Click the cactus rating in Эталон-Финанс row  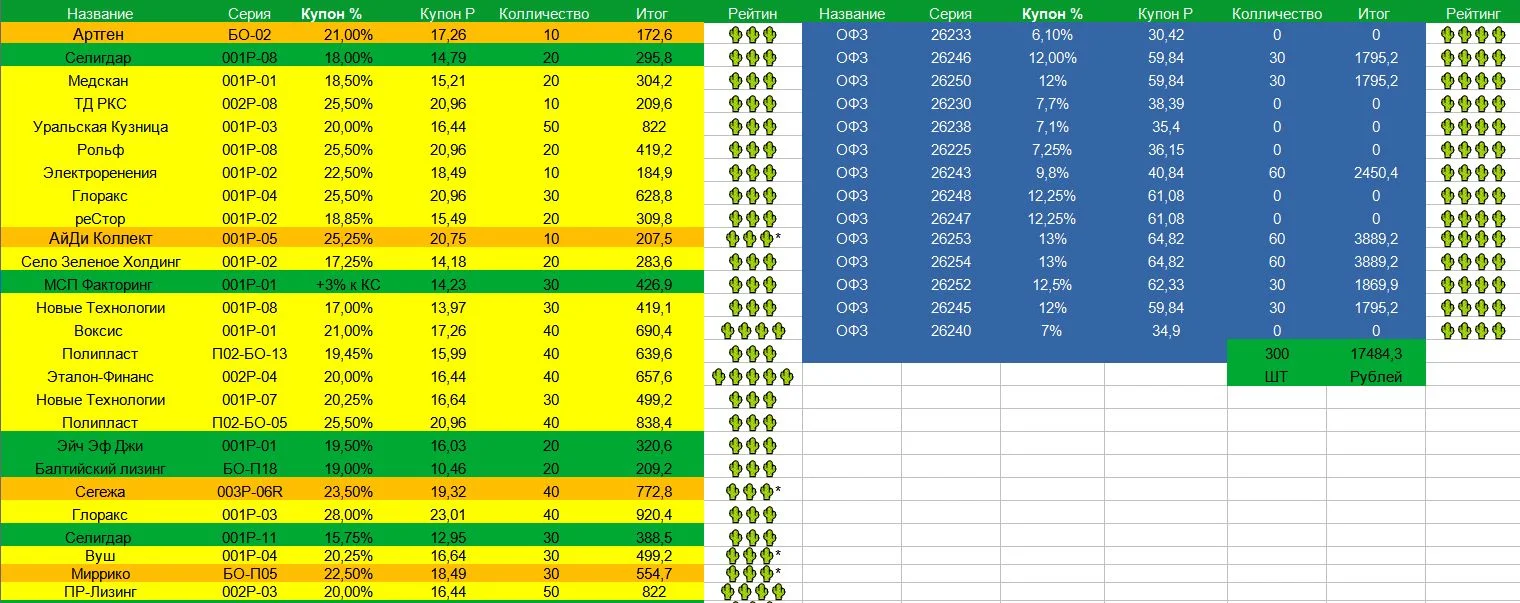coord(752,377)
